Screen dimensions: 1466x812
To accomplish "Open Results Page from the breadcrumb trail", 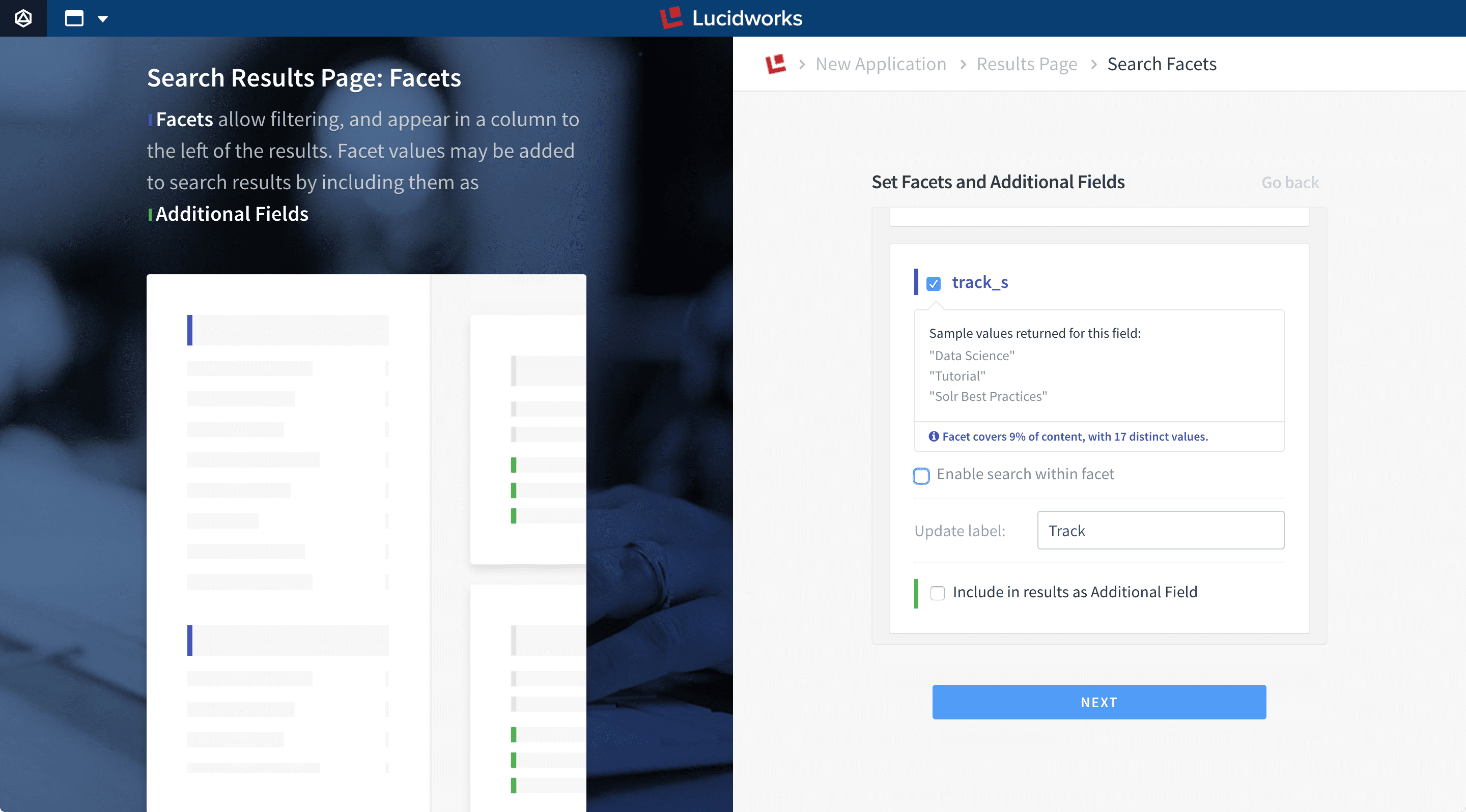I will (1027, 64).
